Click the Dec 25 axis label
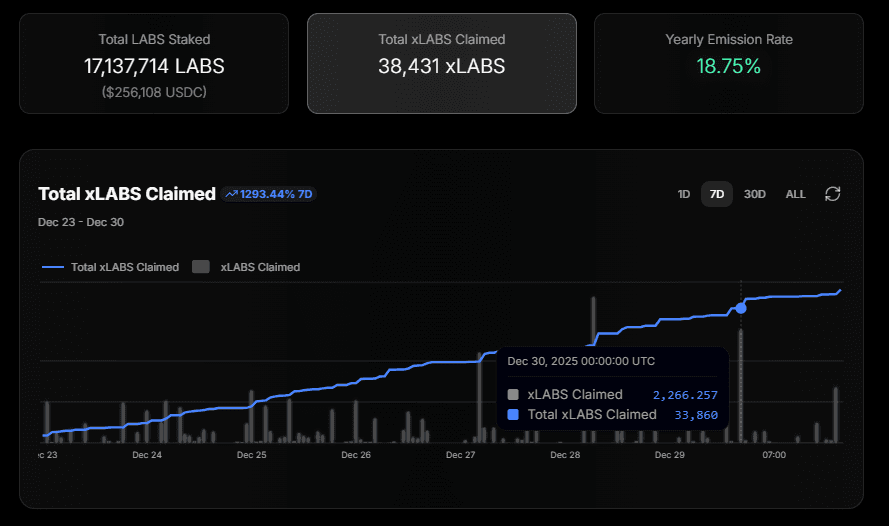Image resolution: width=889 pixels, height=526 pixels. [252, 455]
